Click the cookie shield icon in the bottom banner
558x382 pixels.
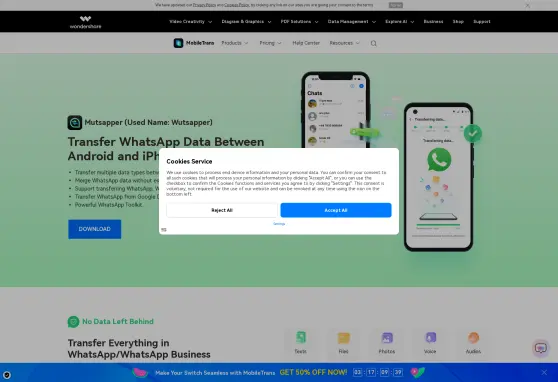pyautogui.click(x=7, y=375)
